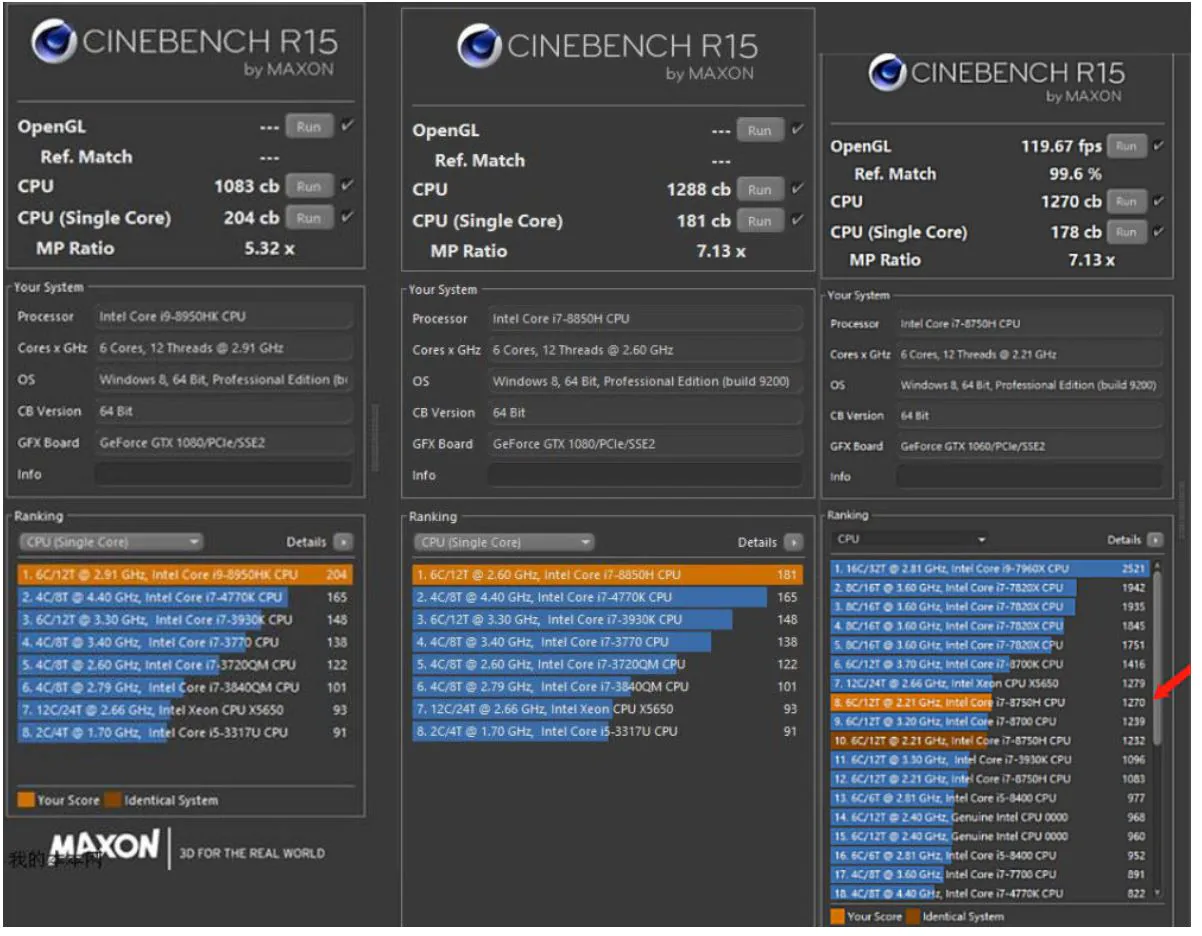Image resolution: width=1202 pixels, height=936 pixels.
Task: Toggle the CPU (Single Core) 204 cb checkbox
Action: click(x=347, y=216)
